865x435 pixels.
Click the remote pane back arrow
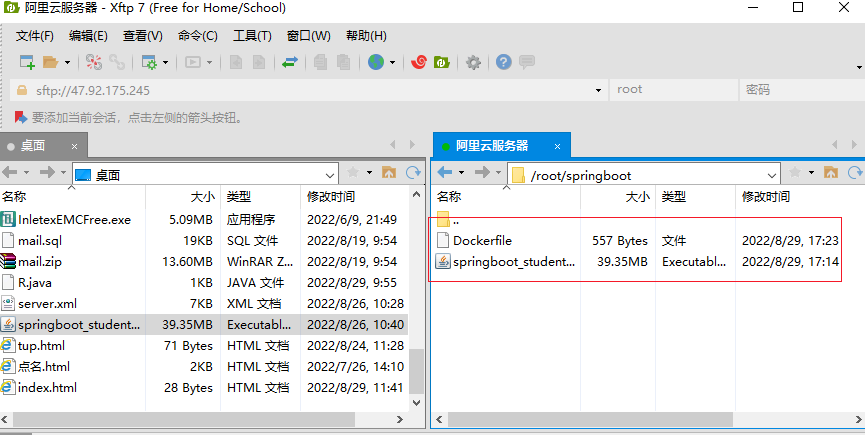445,173
